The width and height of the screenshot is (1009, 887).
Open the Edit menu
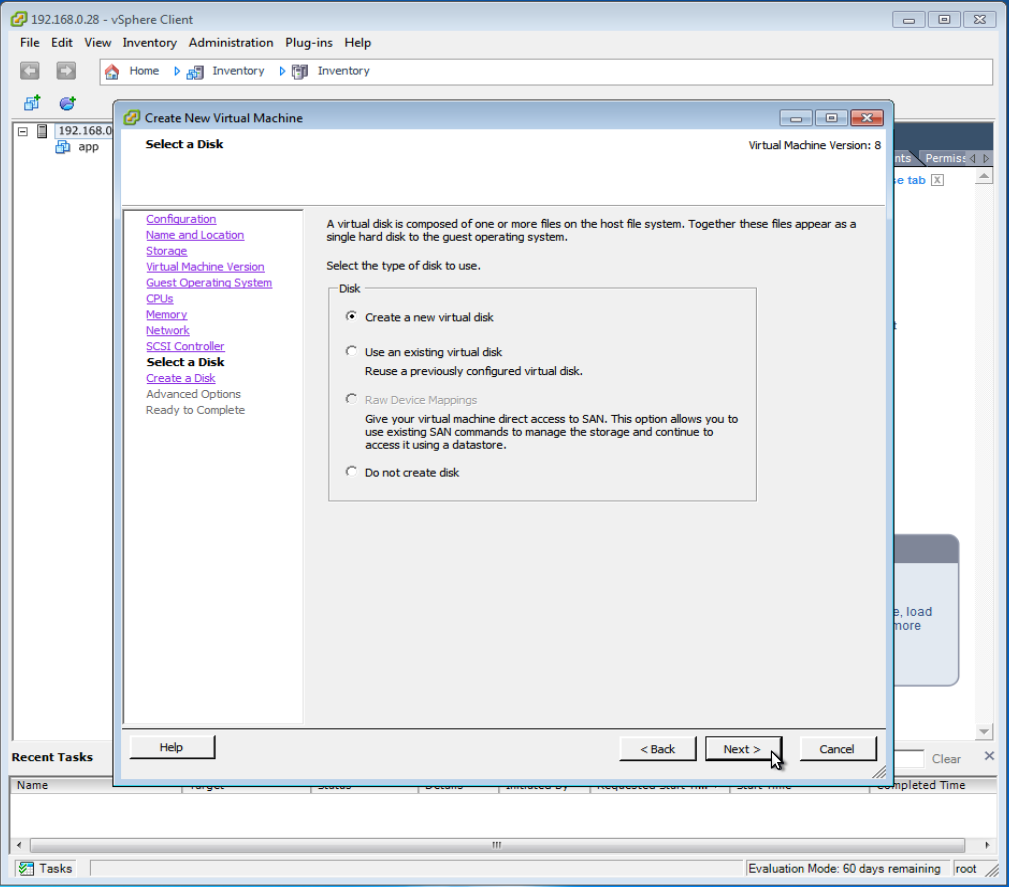pyautogui.click(x=62, y=42)
